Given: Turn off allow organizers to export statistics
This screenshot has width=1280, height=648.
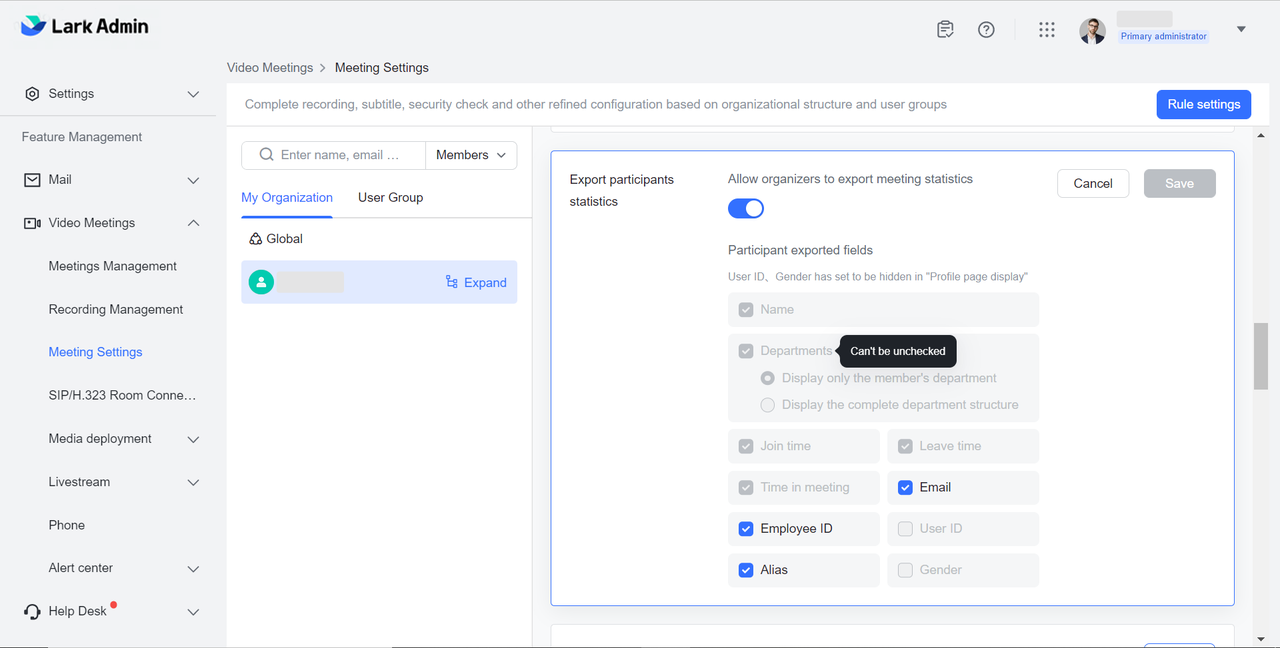Looking at the screenshot, I should (x=746, y=208).
